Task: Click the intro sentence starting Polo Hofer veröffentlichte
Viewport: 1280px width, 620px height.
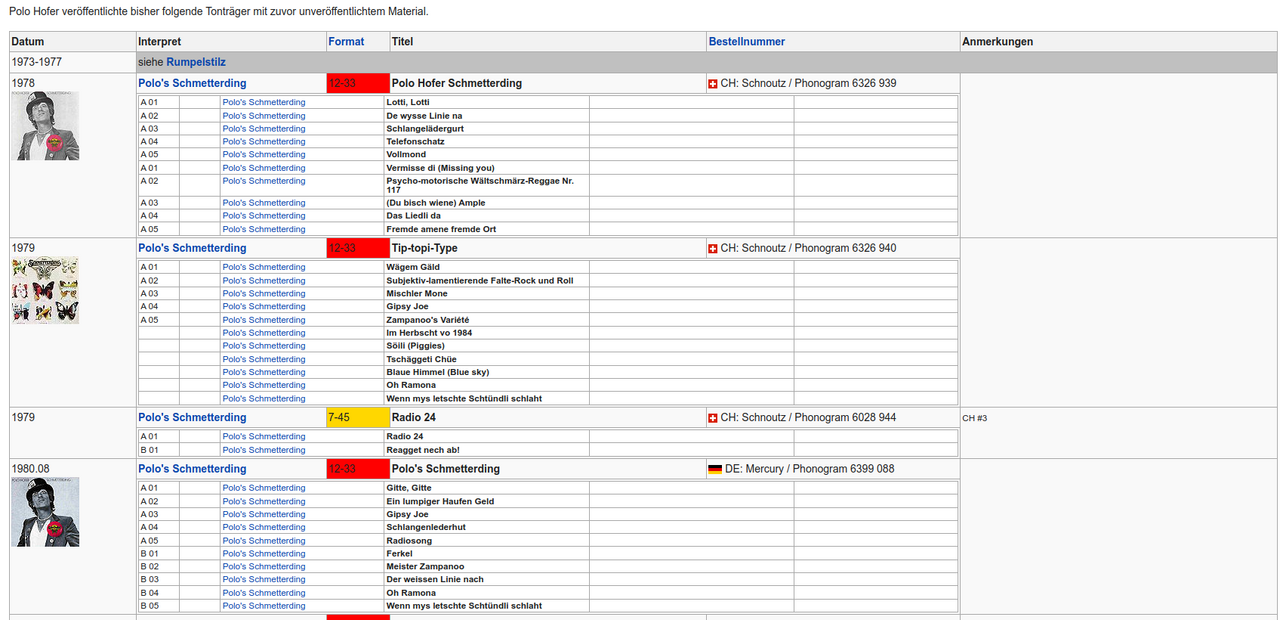Action: [218, 11]
